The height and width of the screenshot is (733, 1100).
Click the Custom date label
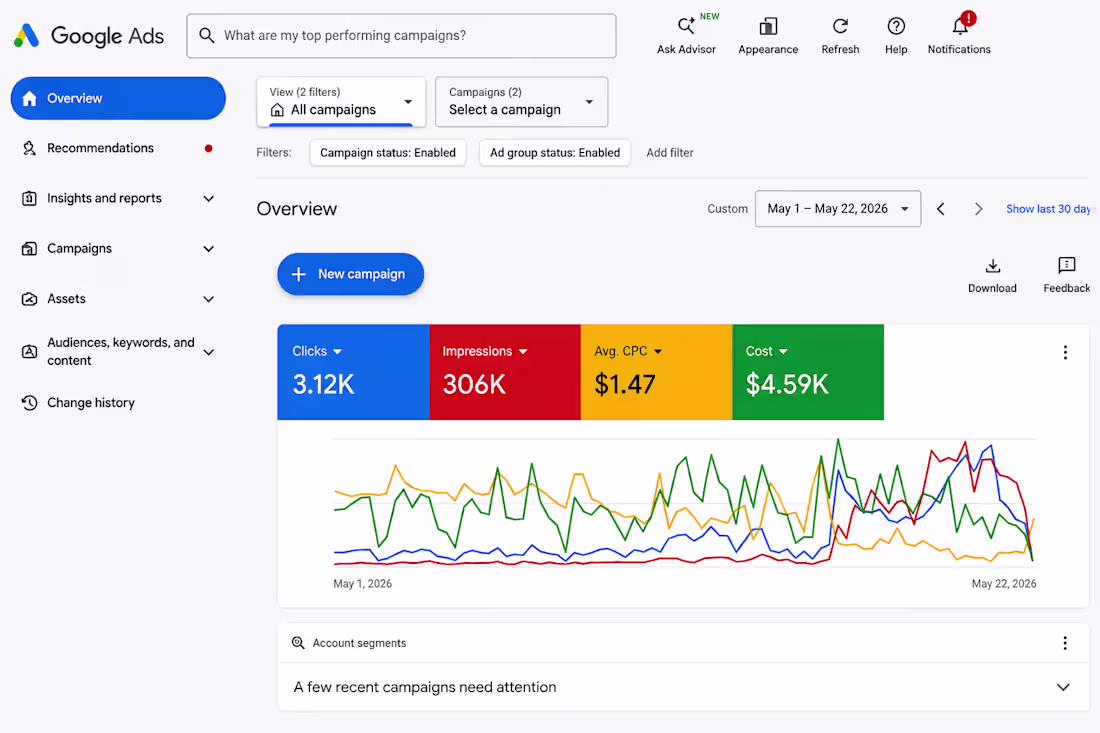tap(727, 209)
